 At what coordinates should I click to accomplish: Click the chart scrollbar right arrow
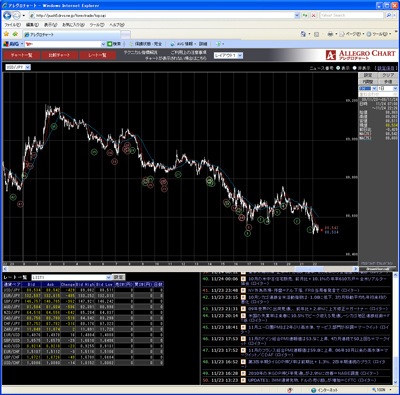pyautogui.click(x=356, y=268)
